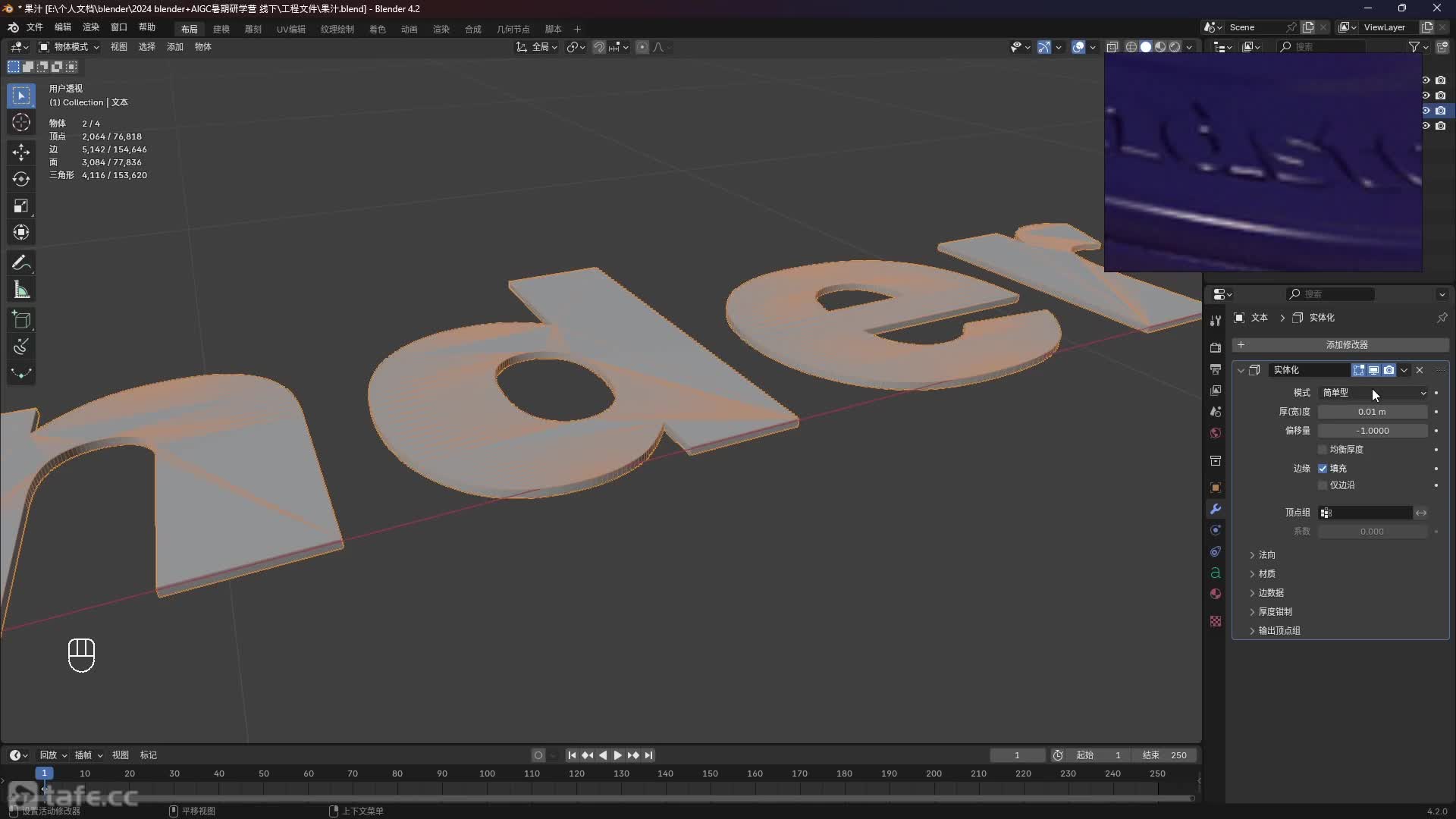Open the Object Data font properties tab
The width and height of the screenshot is (1456, 819).
[x=1216, y=573]
